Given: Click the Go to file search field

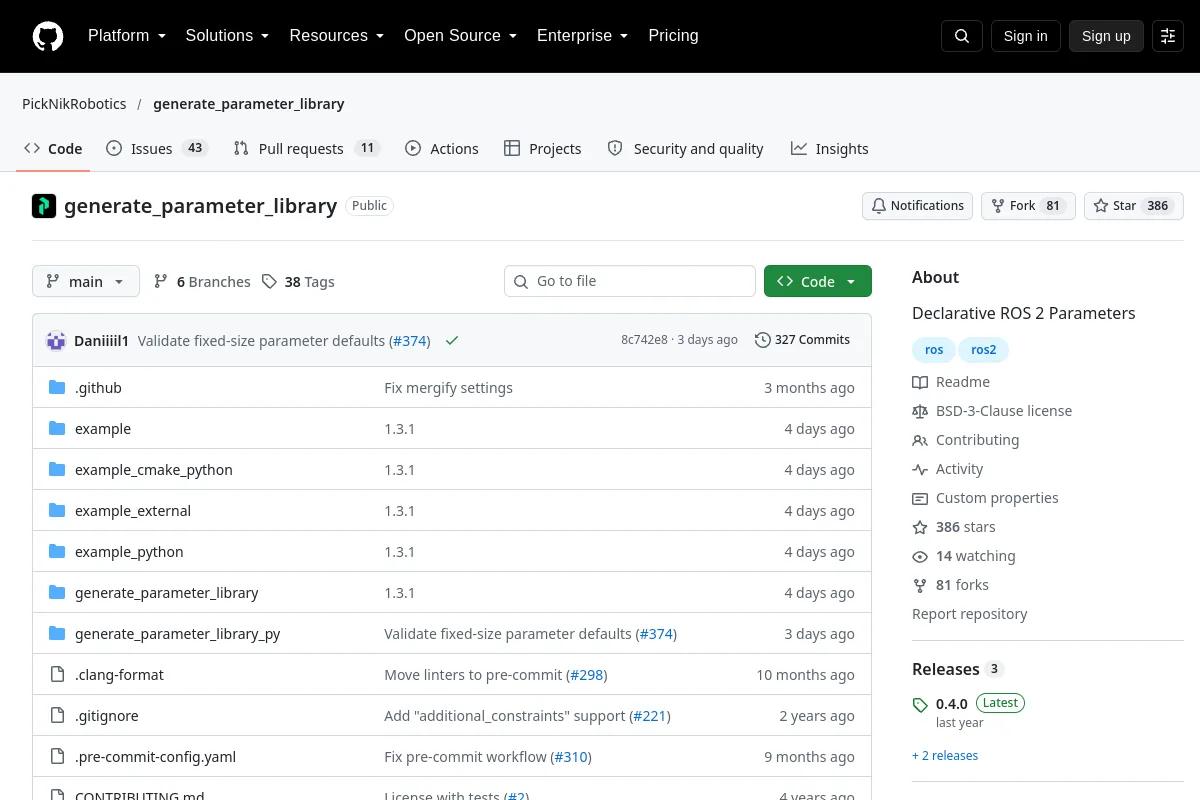Looking at the screenshot, I should pyautogui.click(x=630, y=282).
